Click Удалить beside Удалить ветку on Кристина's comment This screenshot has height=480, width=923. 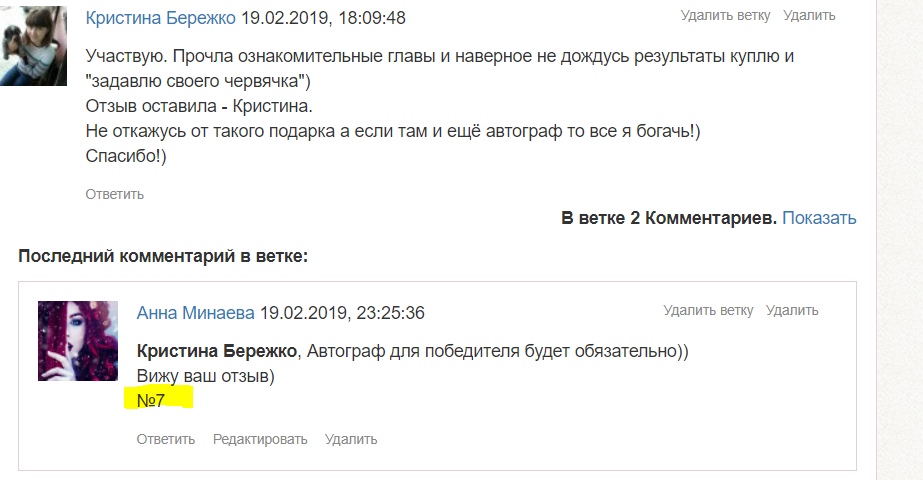pyautogui.click(x=809, y=15)
